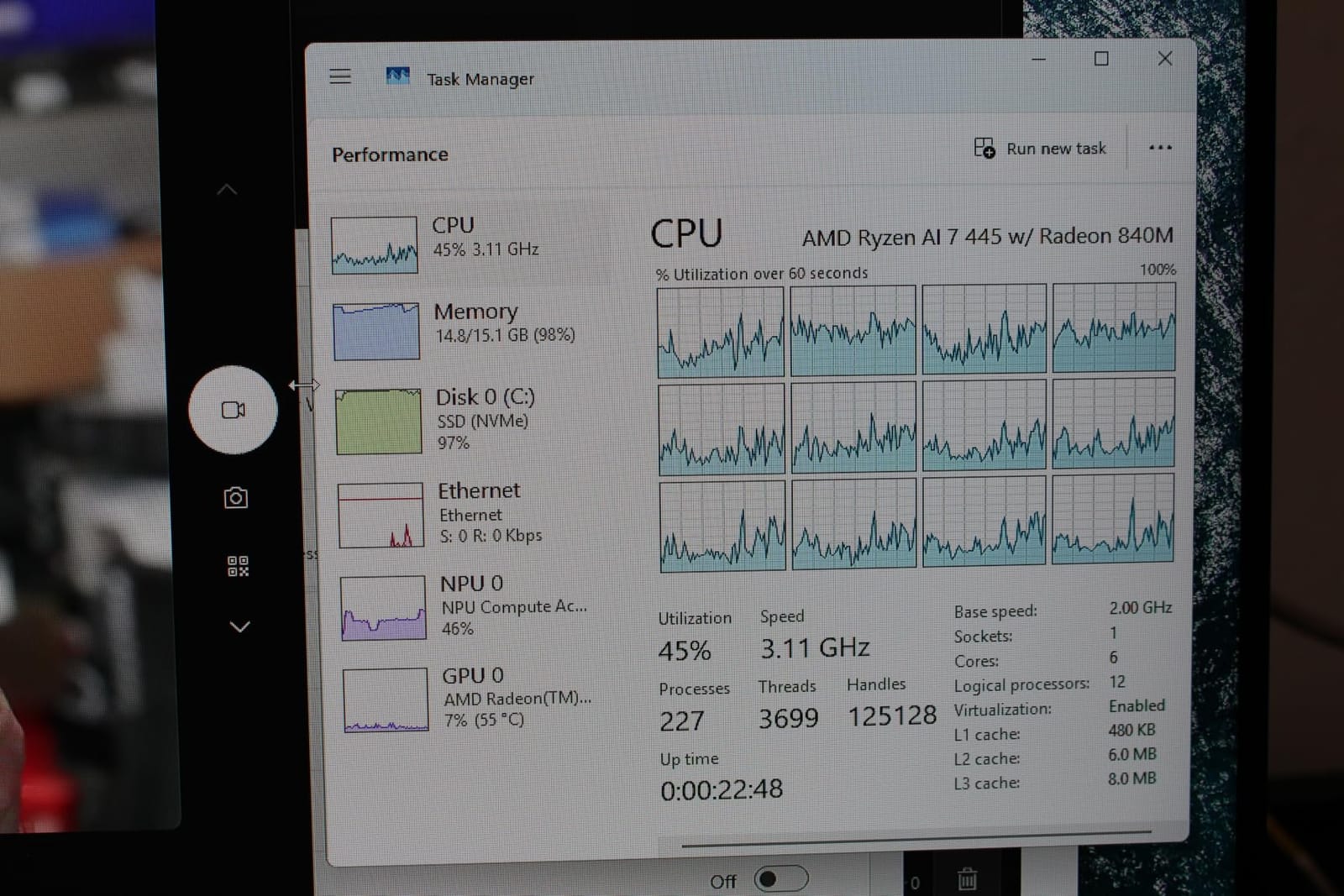Click the Ethernet 'S: 0 R: 0 Kbps' text

[x=491, y=536]
